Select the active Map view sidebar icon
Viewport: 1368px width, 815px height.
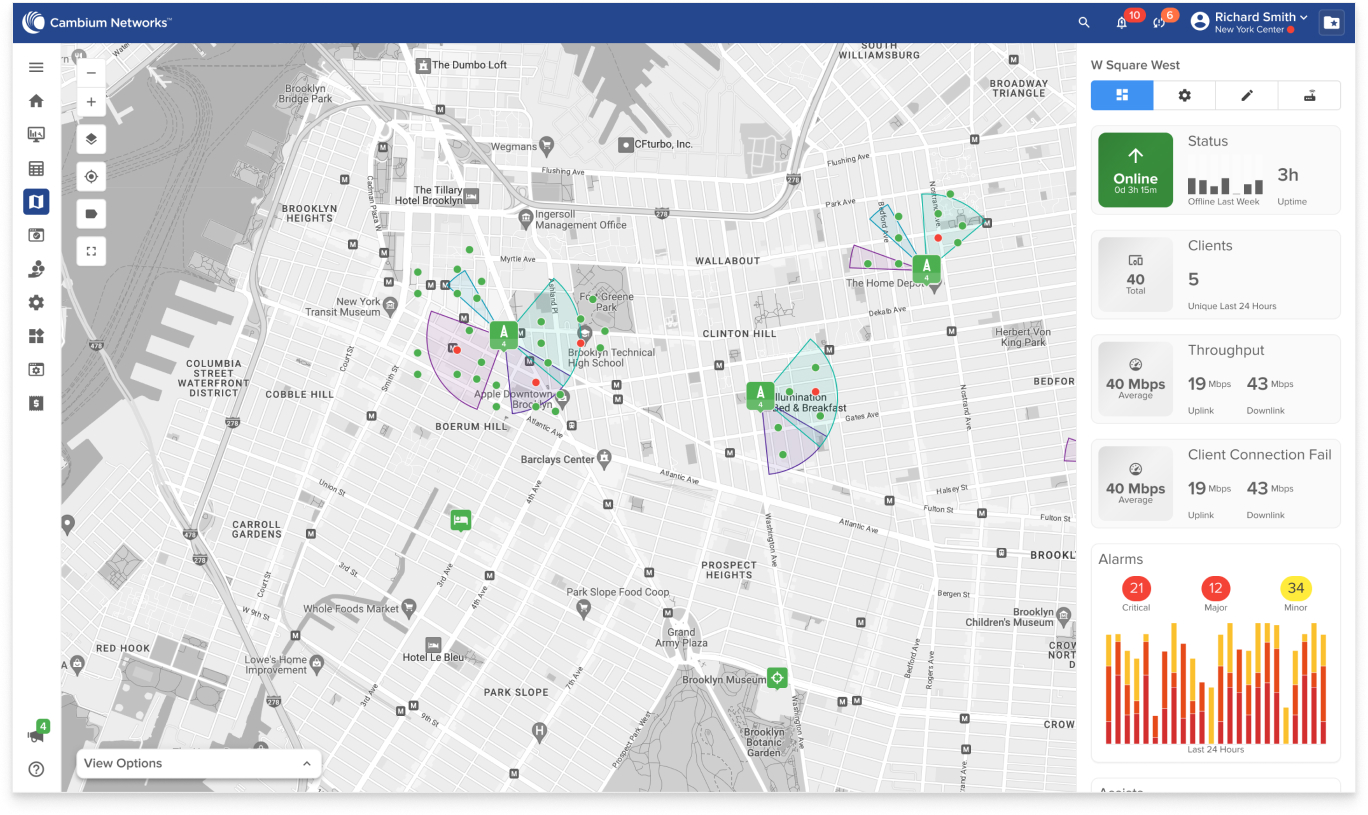[x=36, y=202]
